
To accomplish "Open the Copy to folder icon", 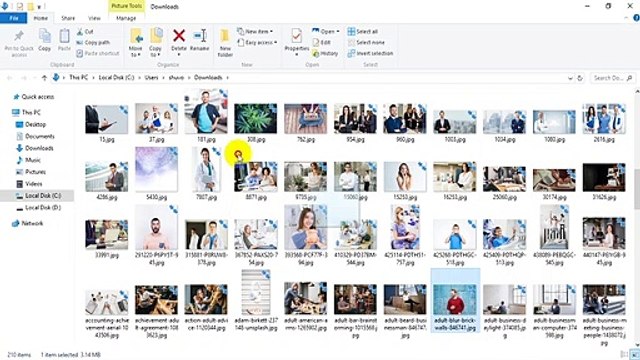I will pos(156,36).
